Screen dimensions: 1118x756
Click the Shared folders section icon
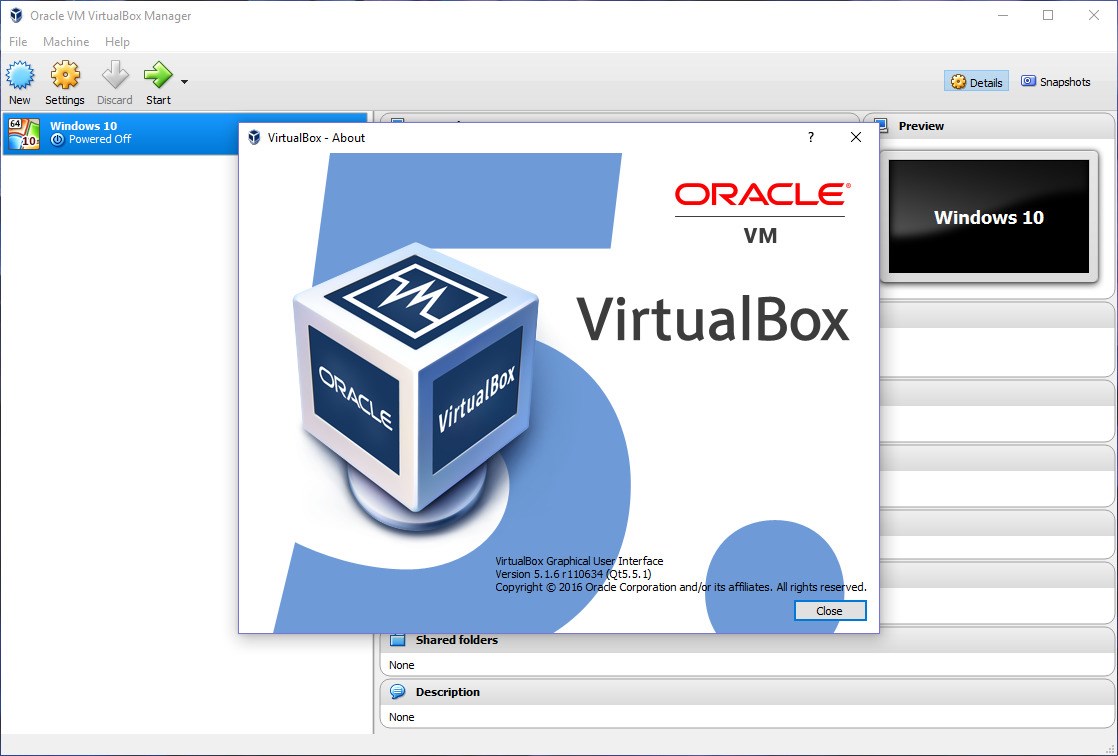(x=397, y=640)
